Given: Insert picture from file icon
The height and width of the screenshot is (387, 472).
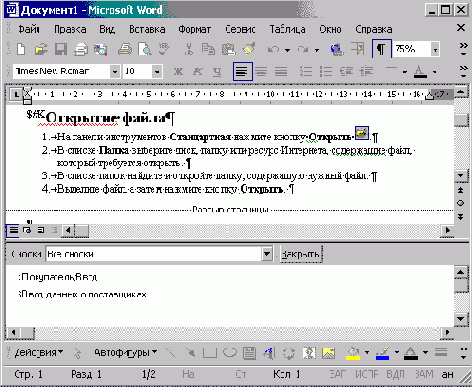Looking at the screenshot, I should (x=328, y=353).
